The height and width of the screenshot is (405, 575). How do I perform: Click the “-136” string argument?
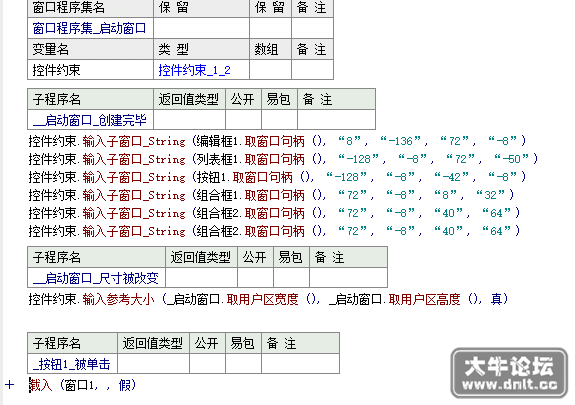(x=401, y=141)
